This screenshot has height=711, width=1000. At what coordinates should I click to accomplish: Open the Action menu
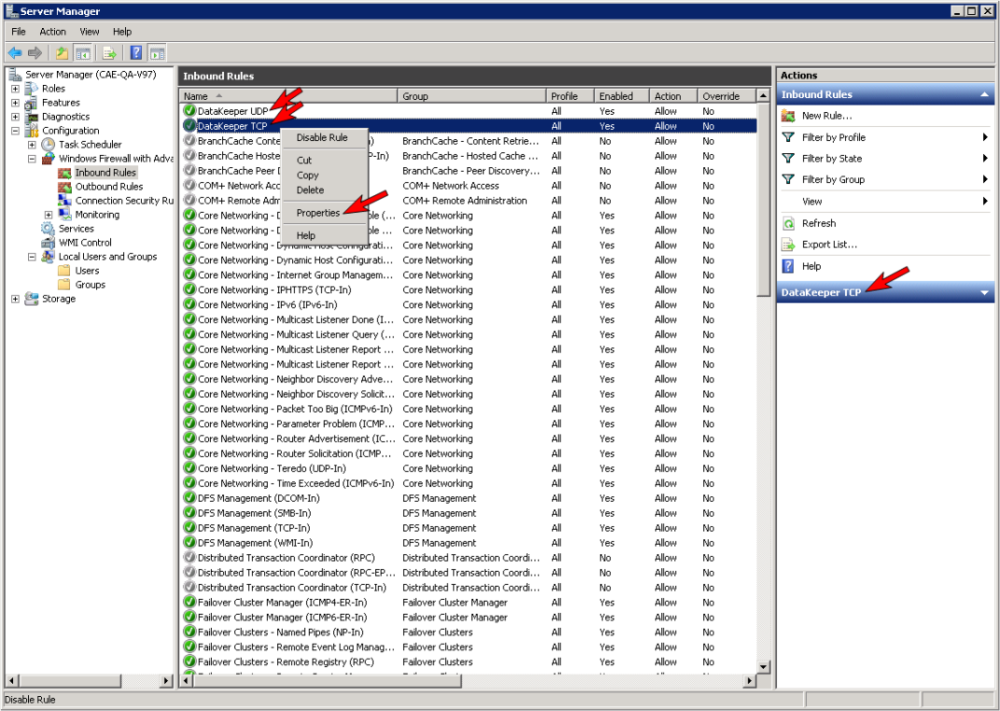[x=52, y=31]
